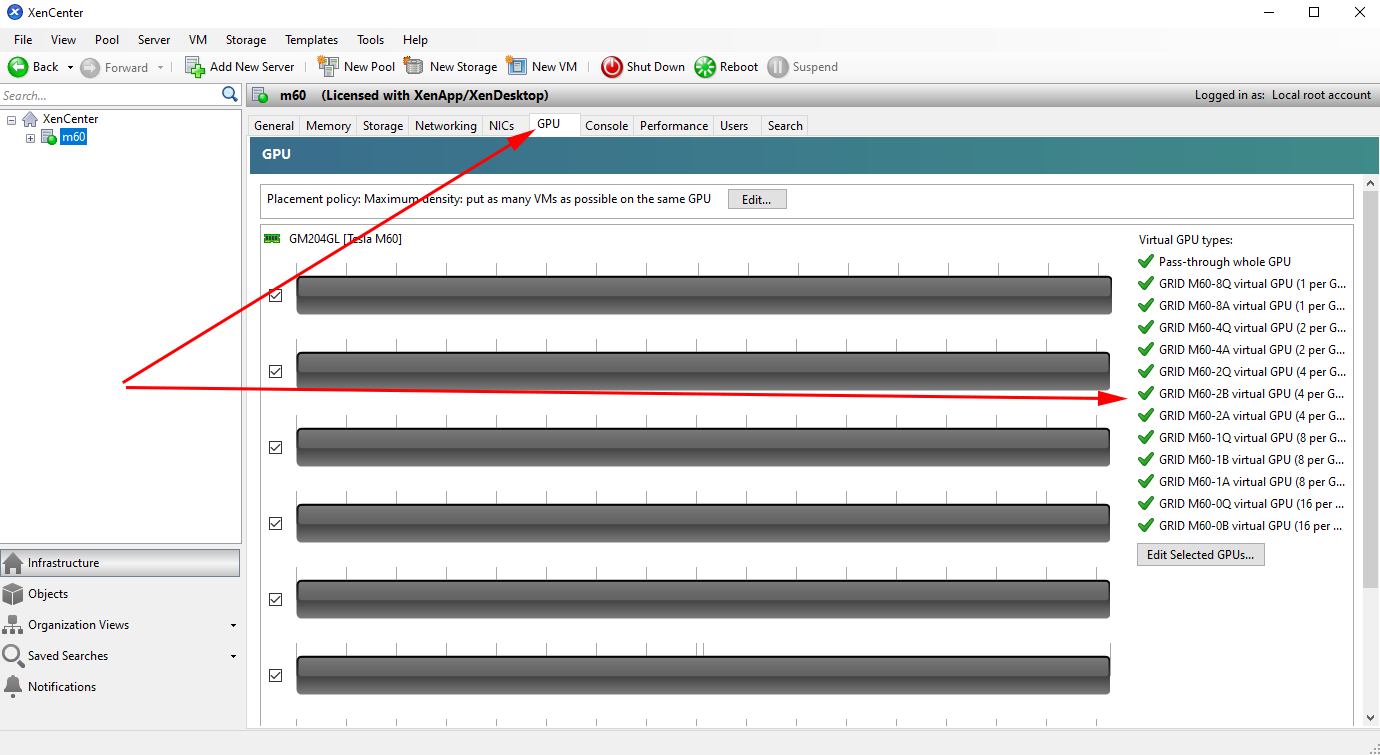This screenshot has width=1380, height=755.
Task: Click the Edit Selected GPUs... button
Action: coord(1201,555)
